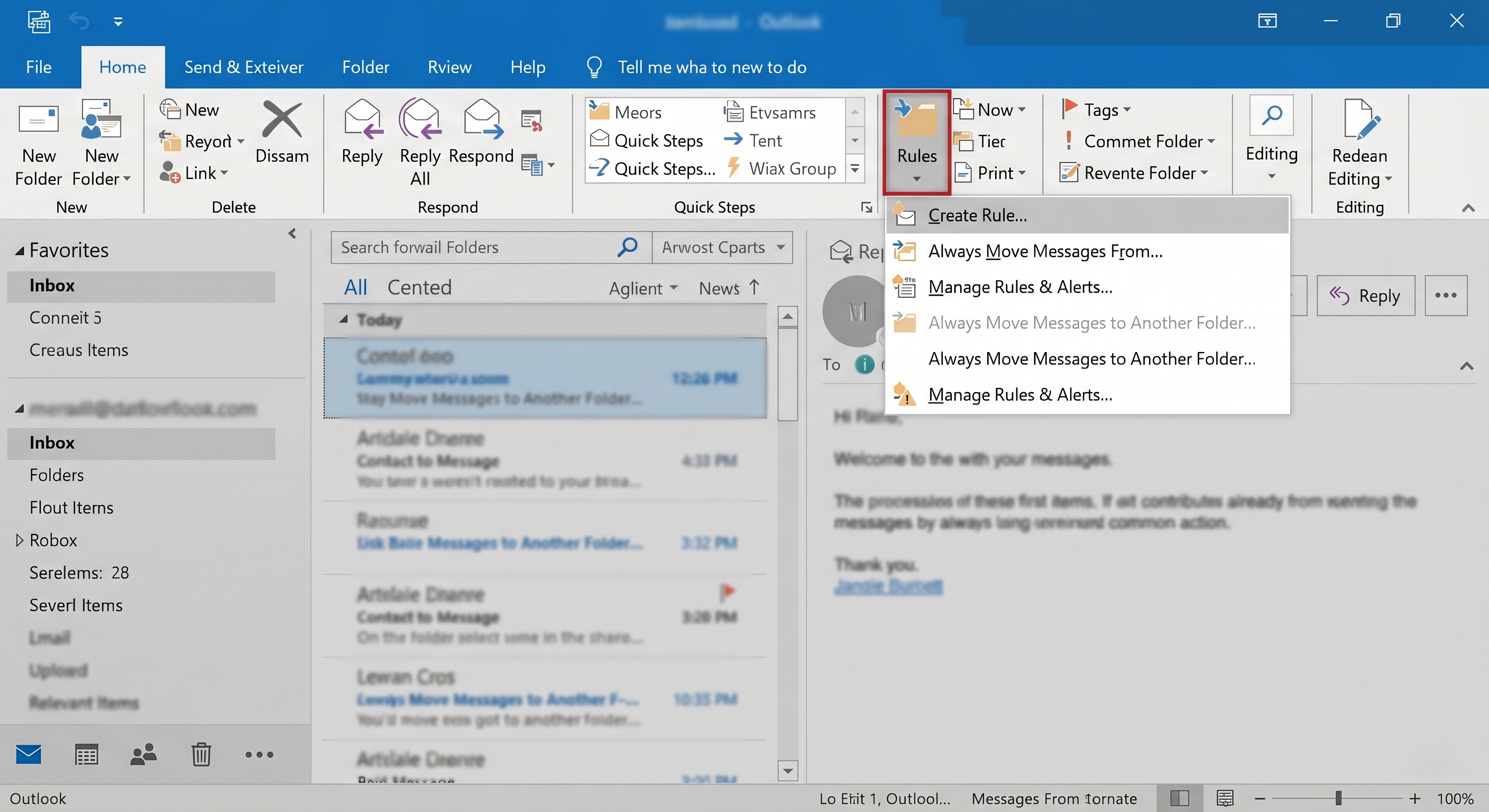Click the normal view icon in status bar
The image size is (1489, 812).
click(1179, 798)
